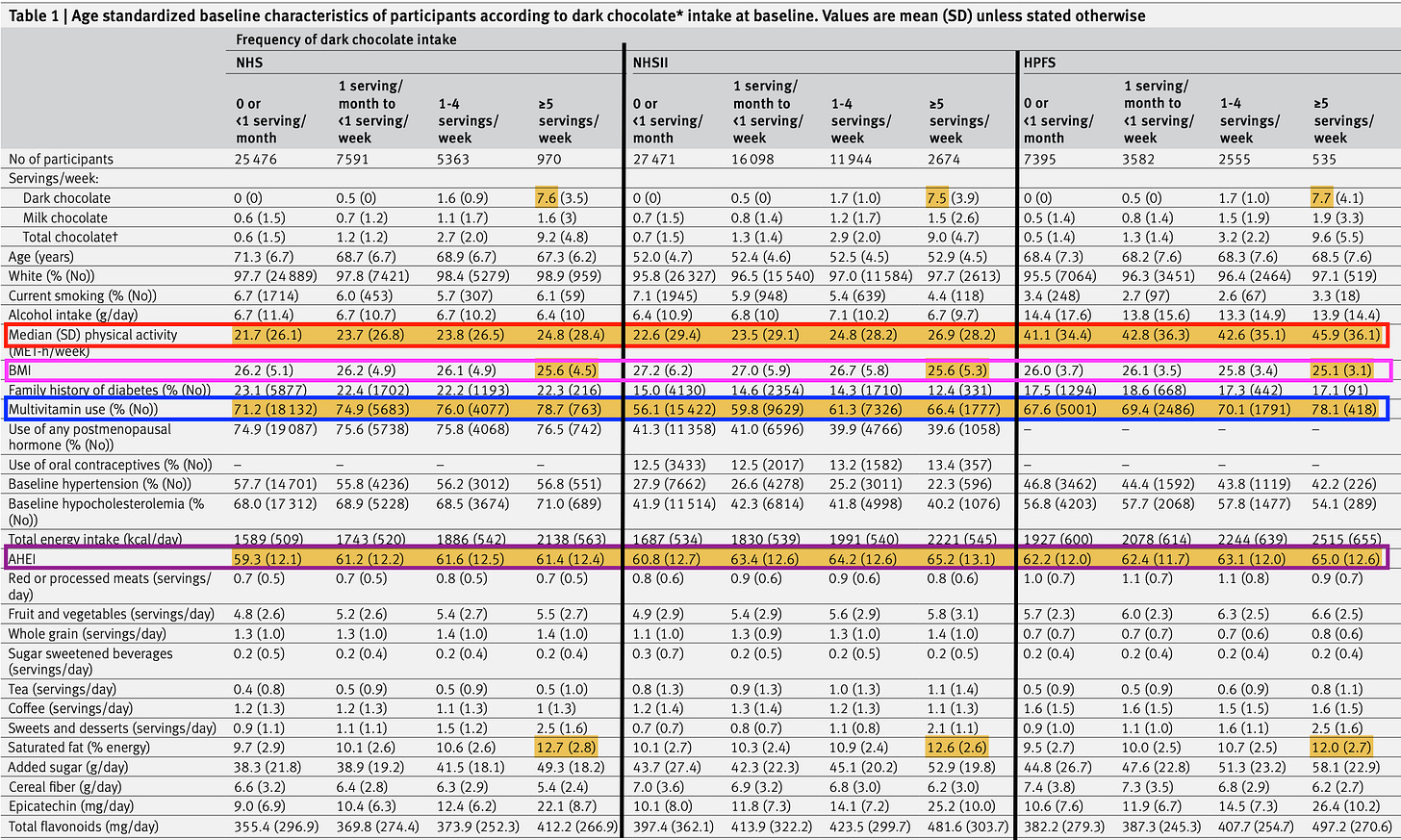Select 'Median (SD) physical activity' row label
The height and width of the screenshot is (840, 1401).
click(x=93, y=335)
